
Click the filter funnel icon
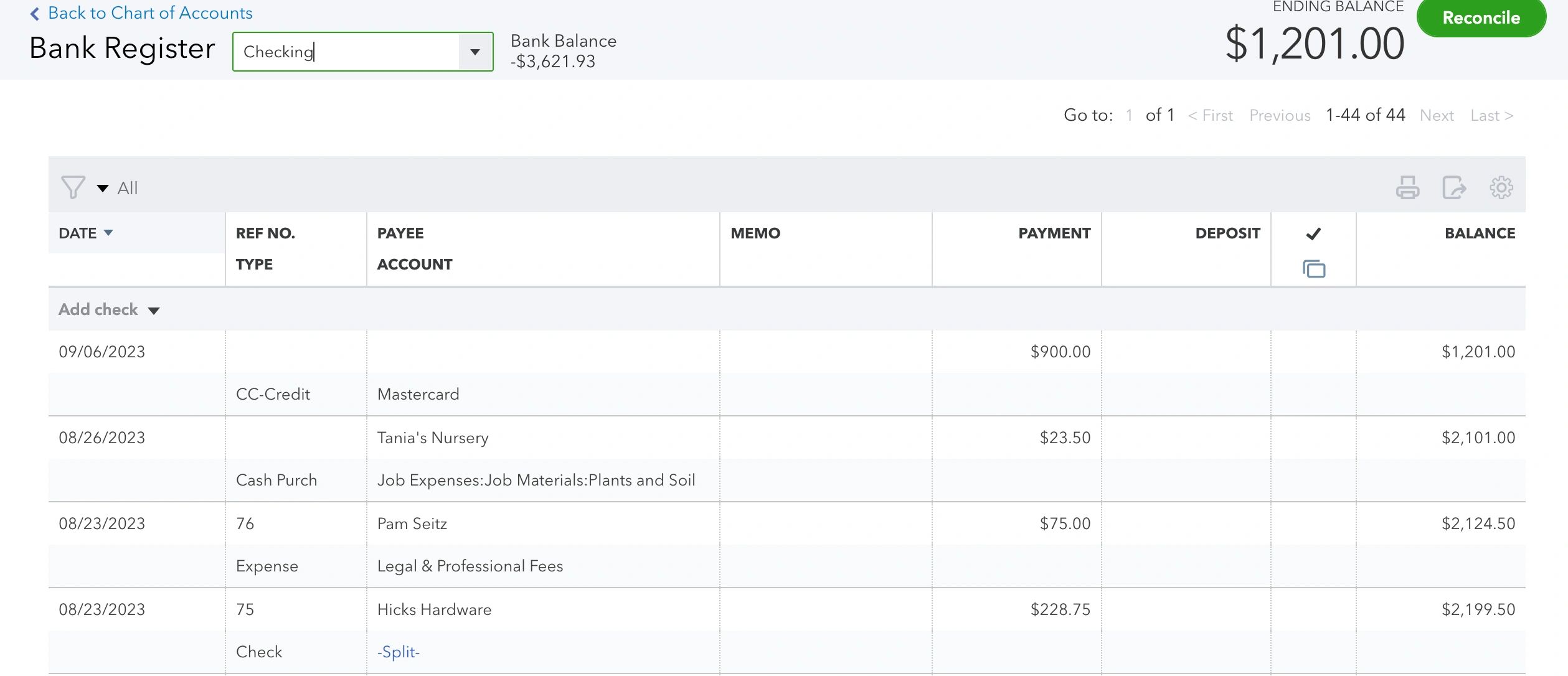73,186
